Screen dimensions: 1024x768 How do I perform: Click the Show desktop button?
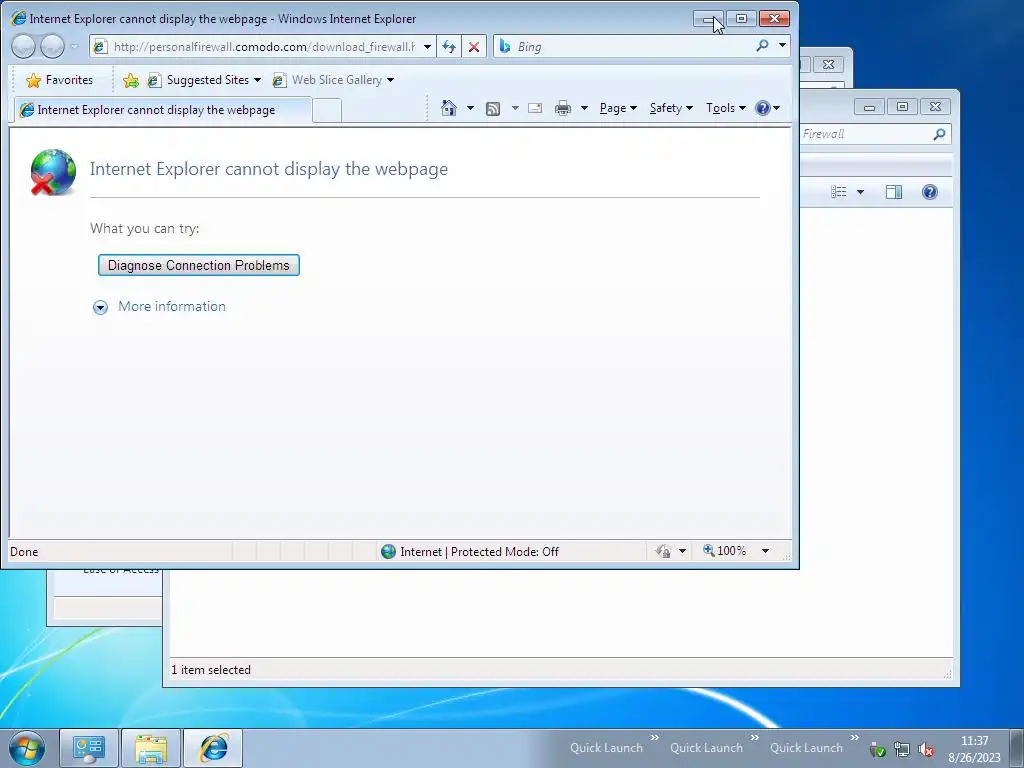pyautogui.click(x=1016, y=748)
